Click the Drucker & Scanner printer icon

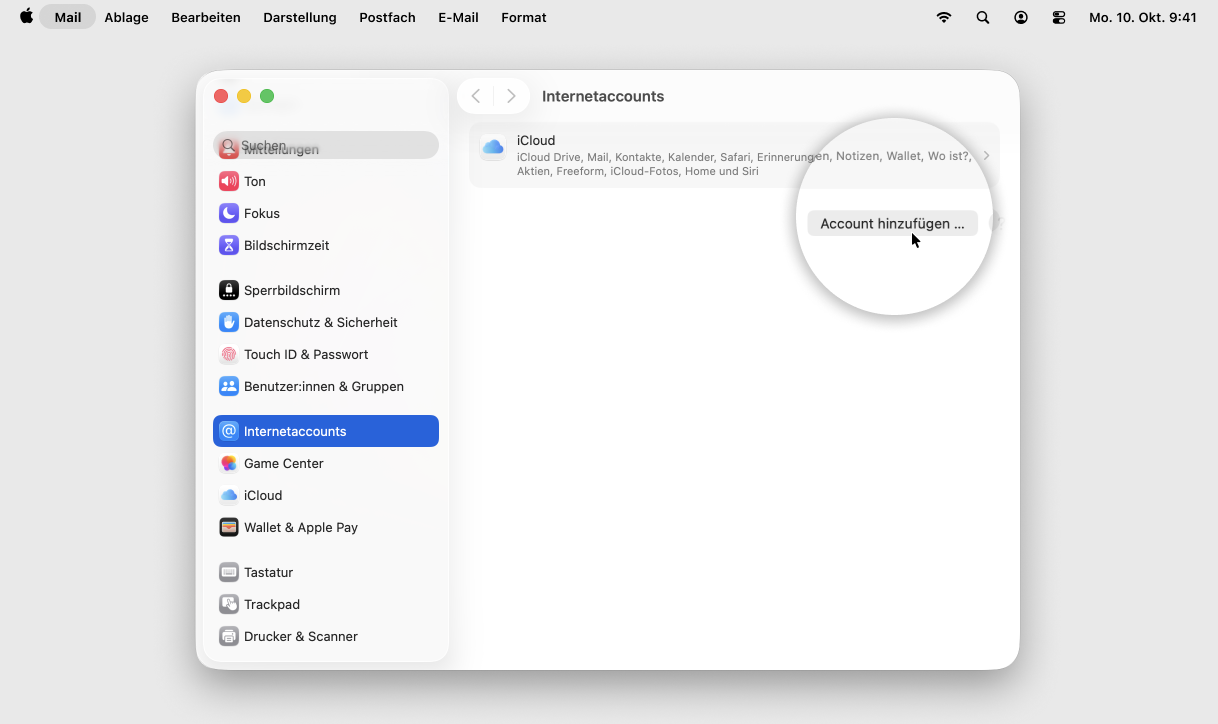229,636
